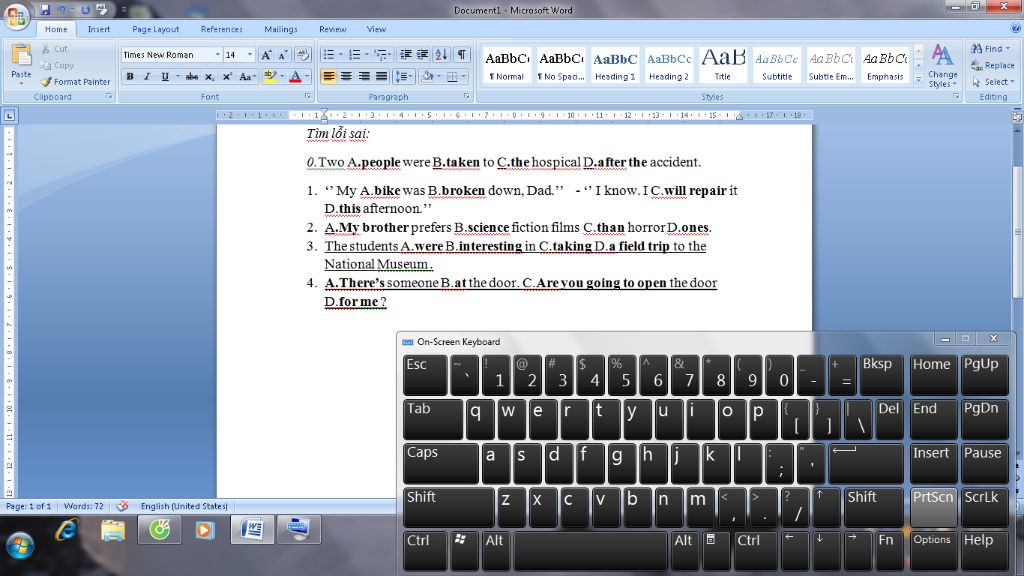
Task: Click Shrink Font button
Action: 283,55
